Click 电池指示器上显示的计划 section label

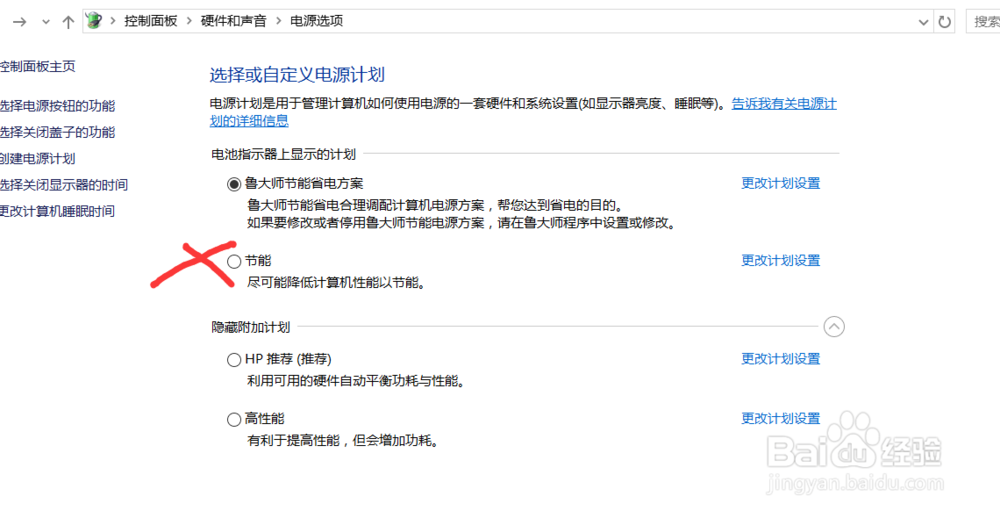tap(284, 154)
